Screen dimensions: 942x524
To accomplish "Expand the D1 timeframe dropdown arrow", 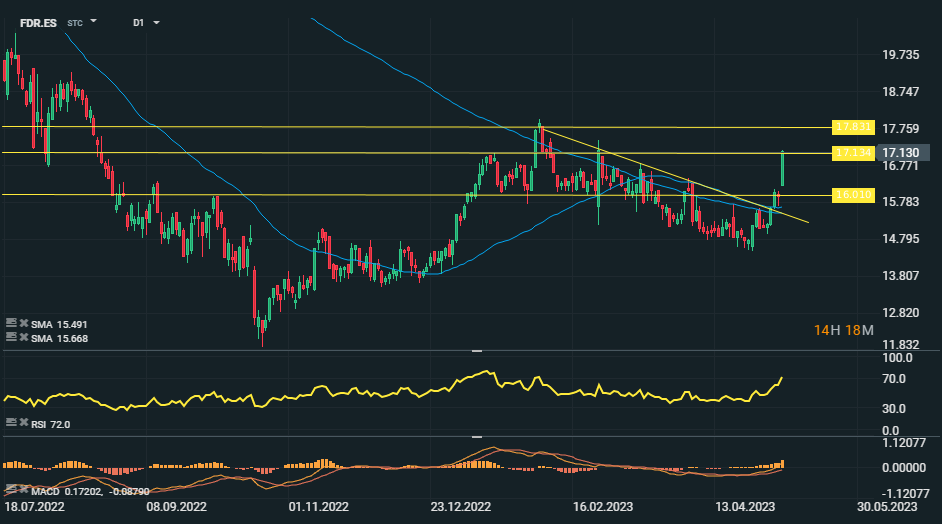I will tap(156, 23).
